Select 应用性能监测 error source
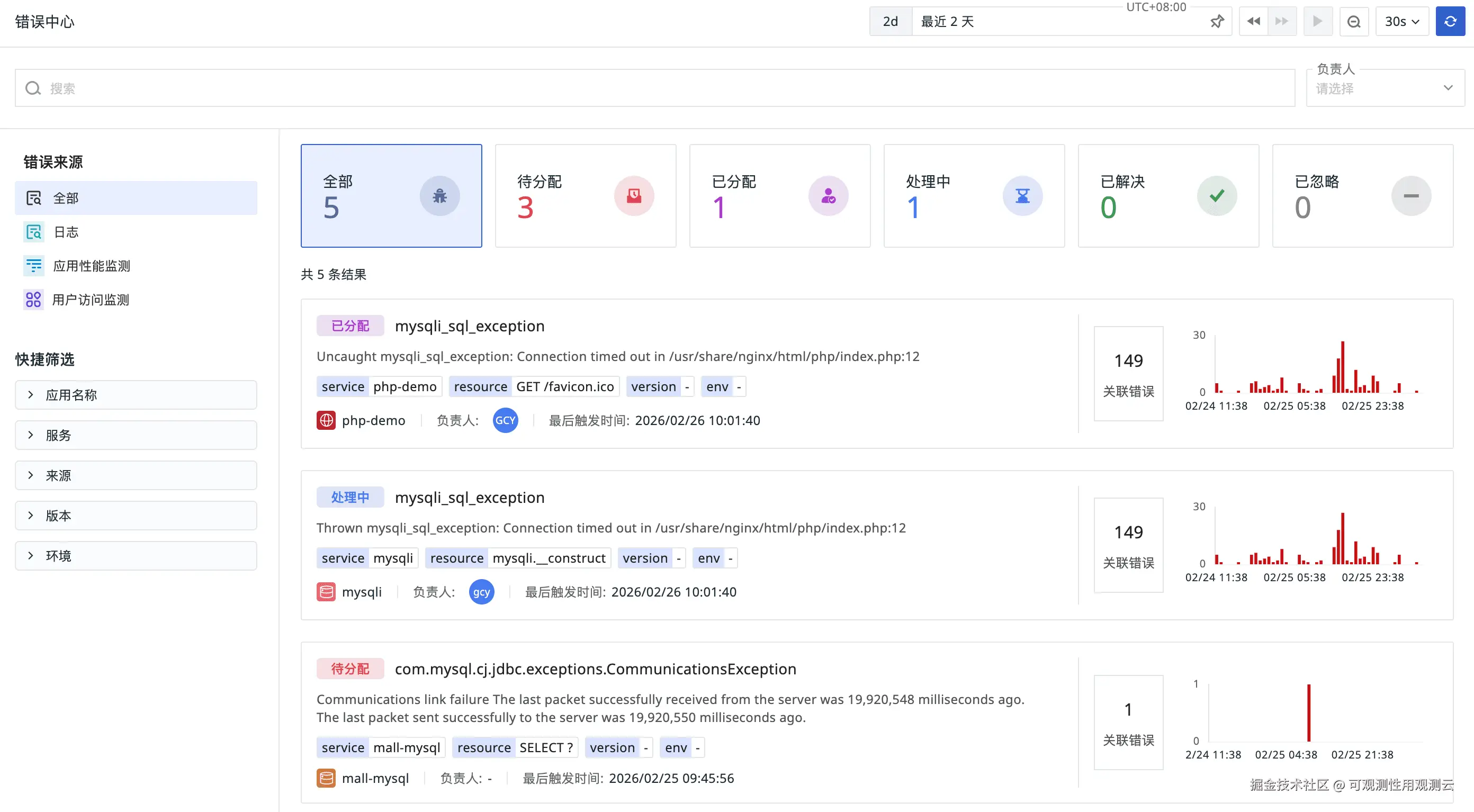 pos(91,266)
